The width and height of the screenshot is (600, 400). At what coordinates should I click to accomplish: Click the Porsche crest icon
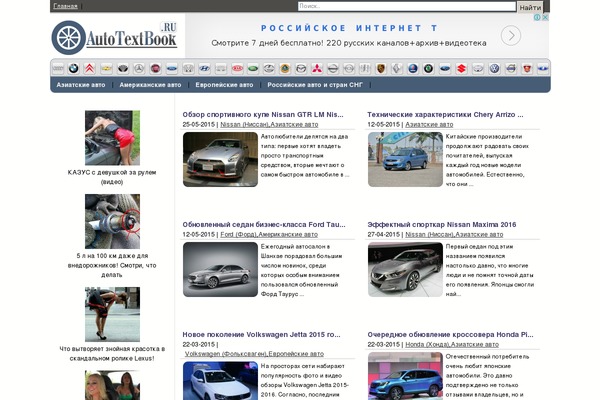pyautogui.click(x=381, y=68)
